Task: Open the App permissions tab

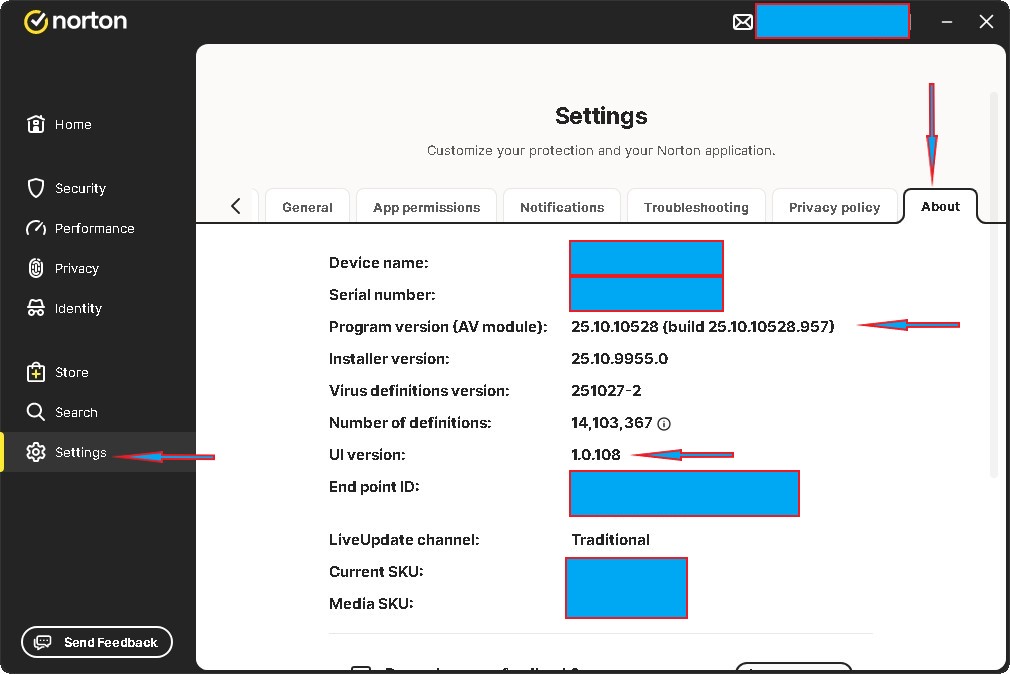Action: [x=426, y=207]
